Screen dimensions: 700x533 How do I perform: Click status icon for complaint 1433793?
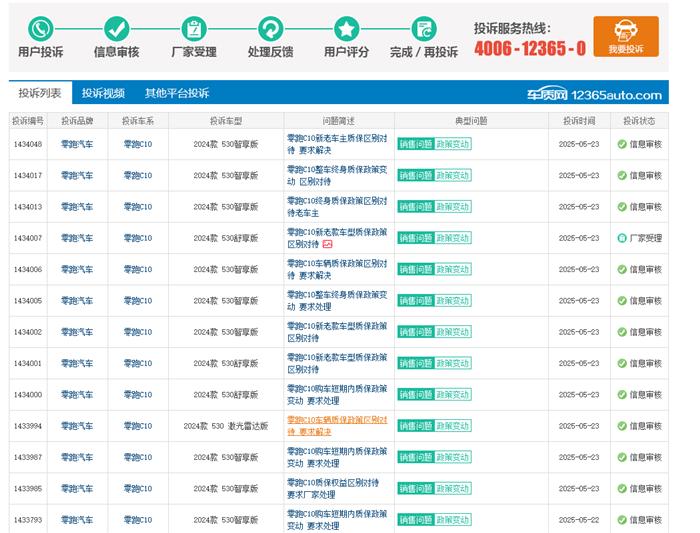tap(622, 520)
